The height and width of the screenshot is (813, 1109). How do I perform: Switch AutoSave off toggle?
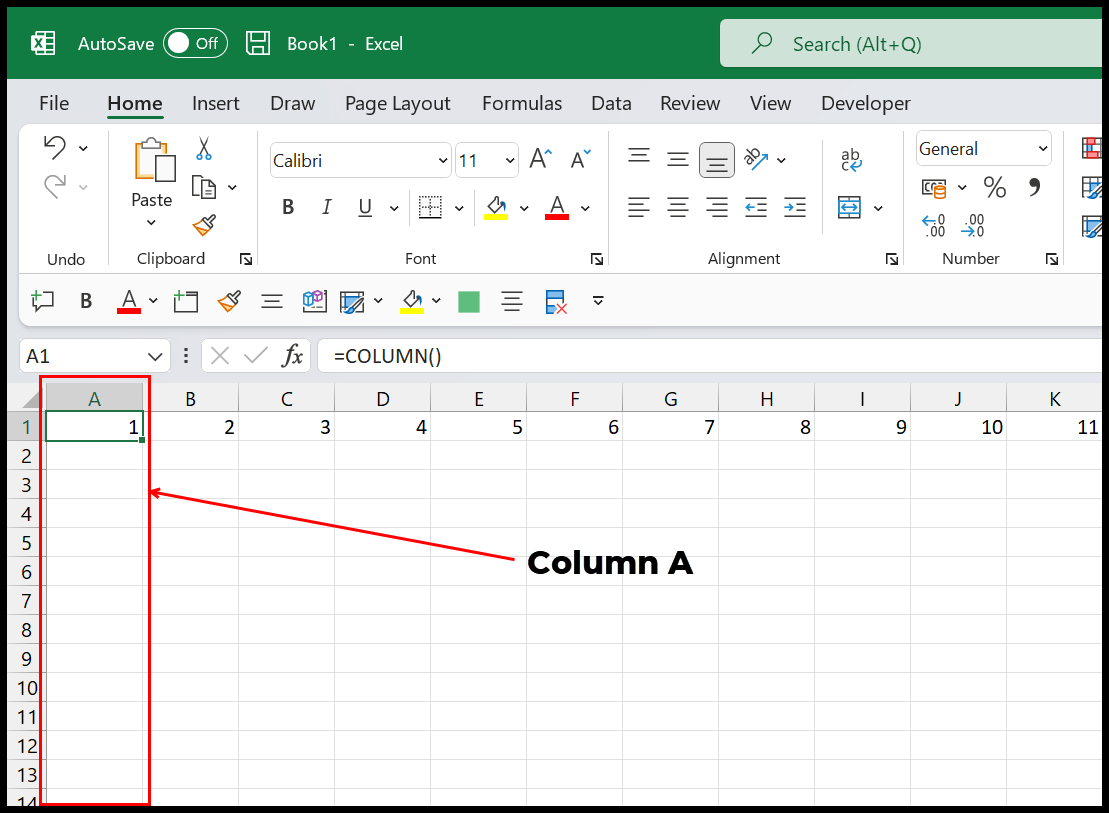click(195, 43)
